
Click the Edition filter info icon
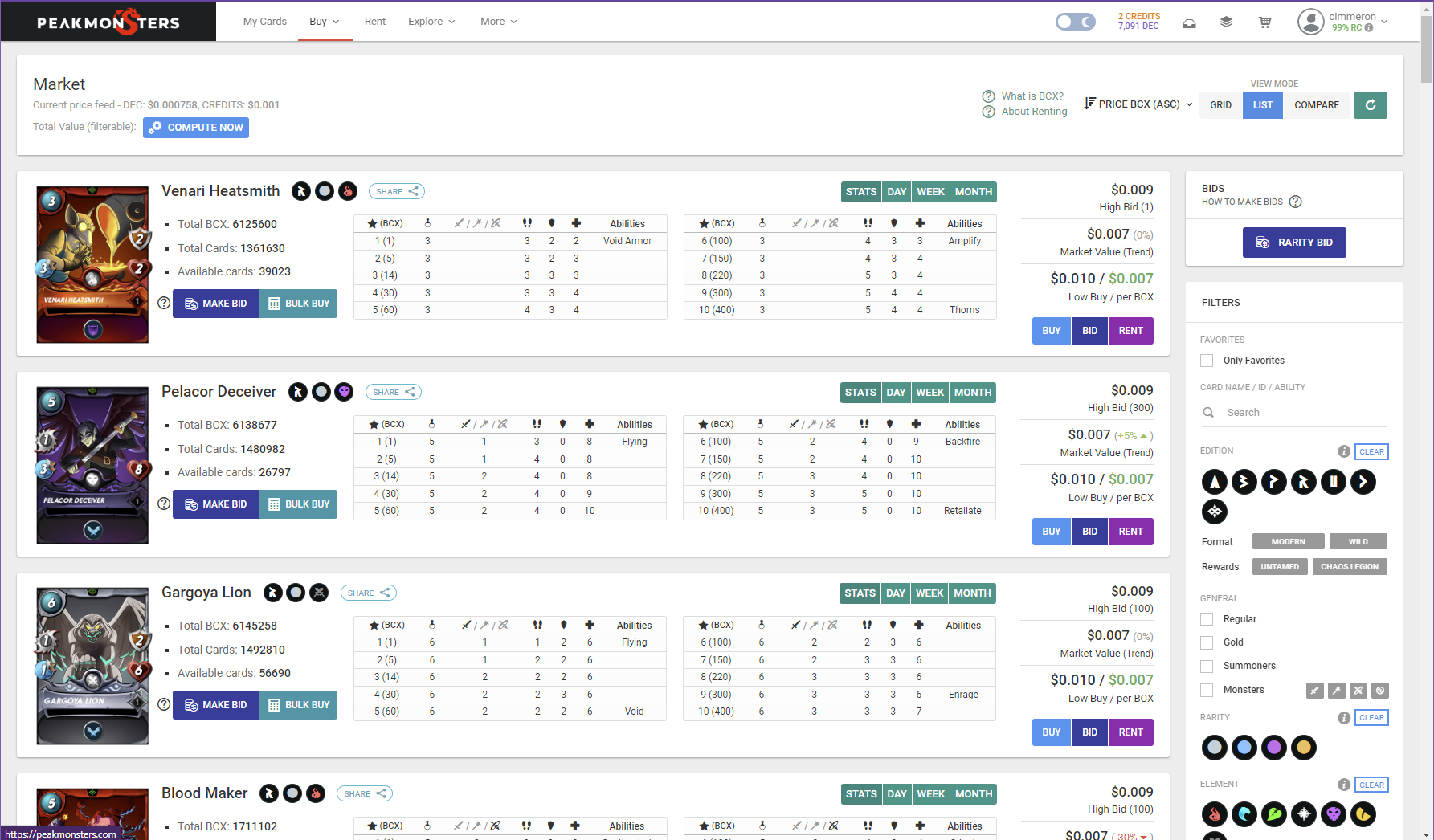[x=1344, y=451]
